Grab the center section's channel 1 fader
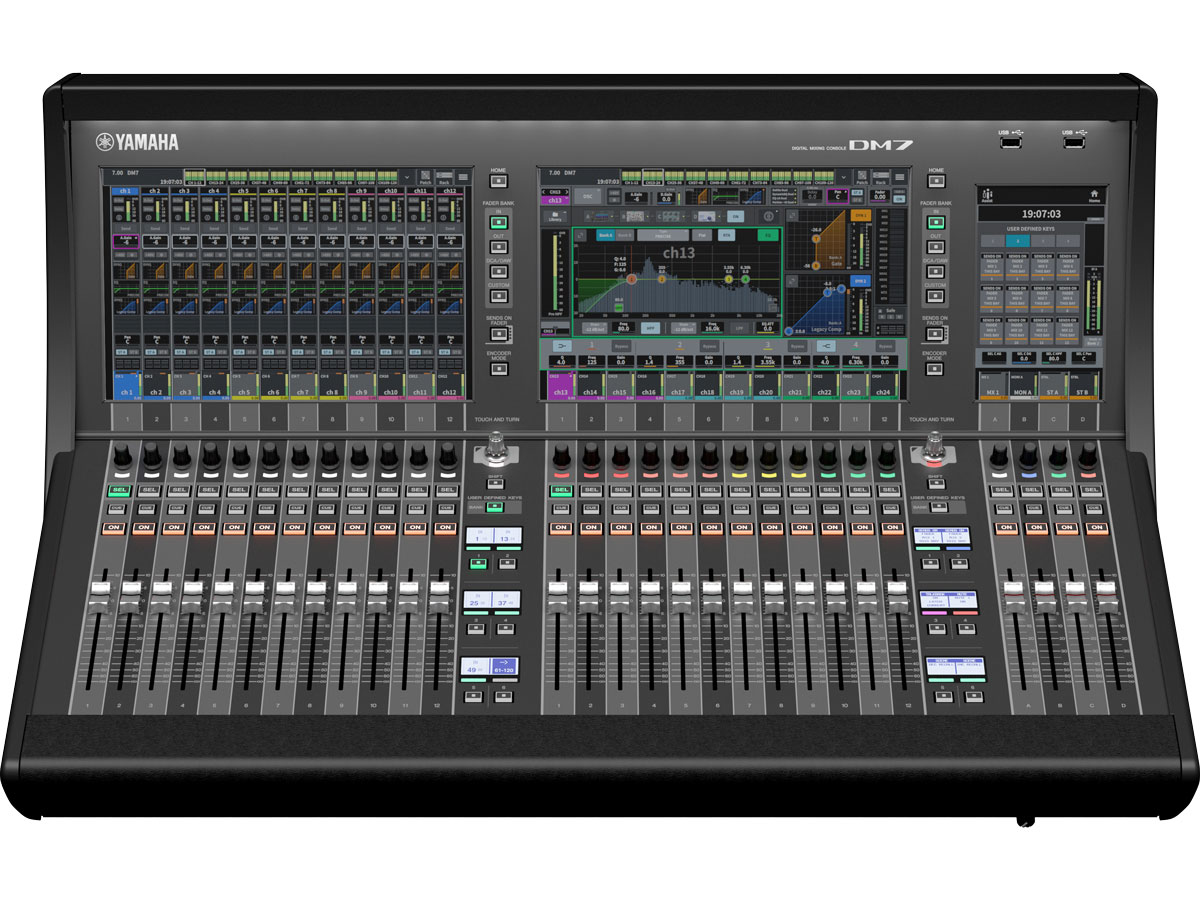Viewport: 1200px width, 900px height. [x=558, y=599]
